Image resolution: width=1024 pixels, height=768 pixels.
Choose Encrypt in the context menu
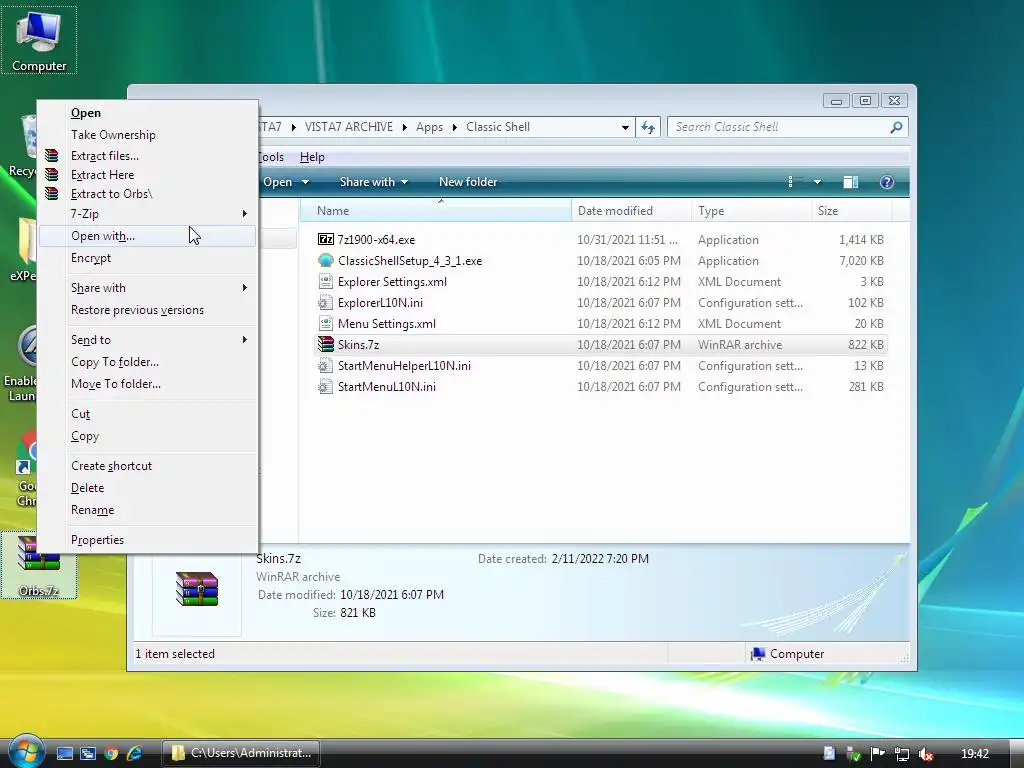pos(147,258)
